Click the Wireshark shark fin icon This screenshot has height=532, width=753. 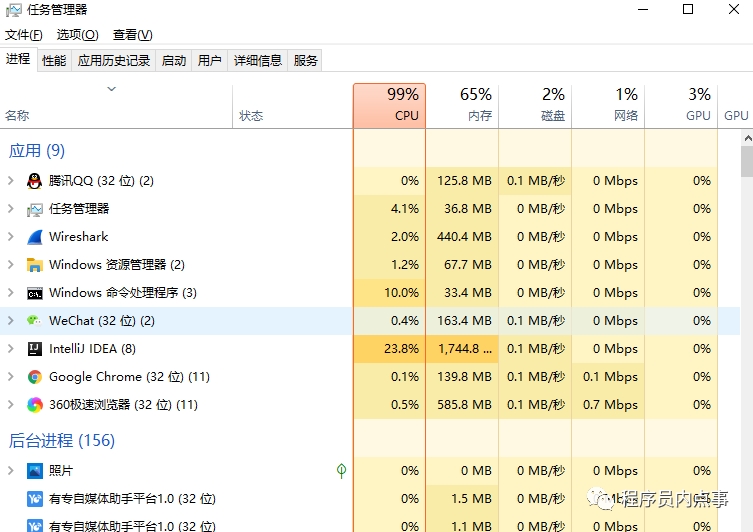pyautogui.click(x=35, y=237)
